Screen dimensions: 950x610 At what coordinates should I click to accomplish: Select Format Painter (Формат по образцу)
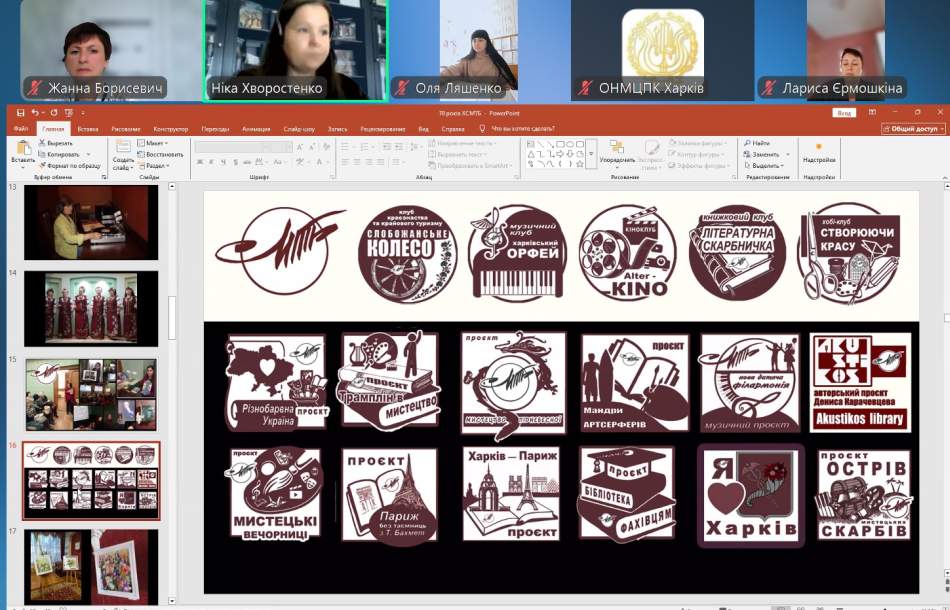click(x=43, y=165)
